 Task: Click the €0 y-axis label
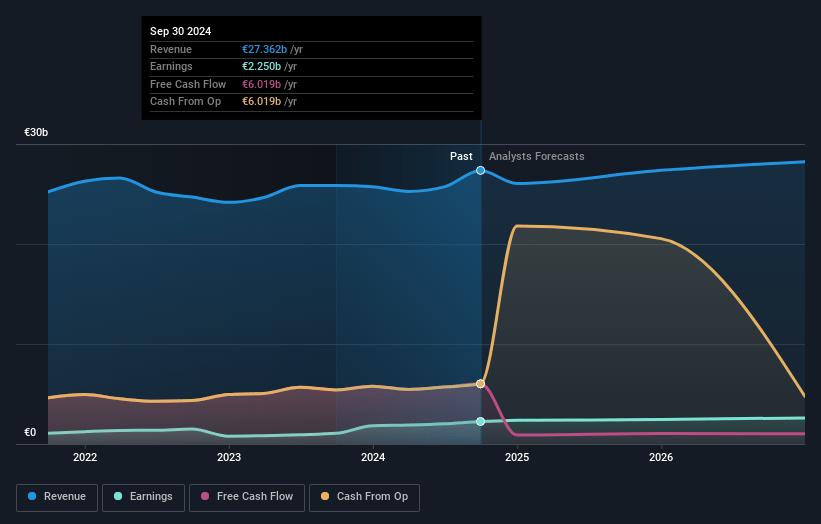pos(30,432)
